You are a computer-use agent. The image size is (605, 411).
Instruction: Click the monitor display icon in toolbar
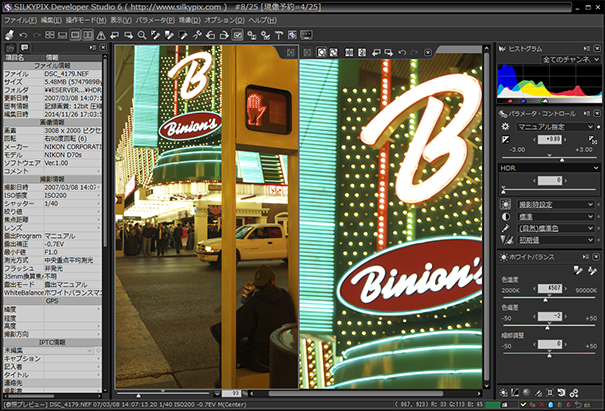[x=306, y=35]
